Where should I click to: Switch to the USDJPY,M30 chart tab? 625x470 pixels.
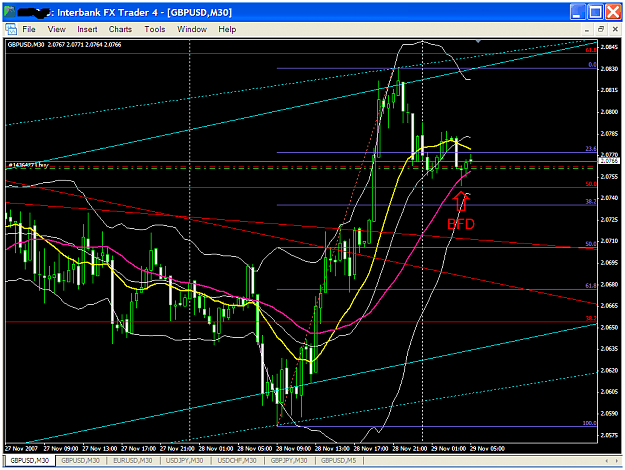(185, 460)
